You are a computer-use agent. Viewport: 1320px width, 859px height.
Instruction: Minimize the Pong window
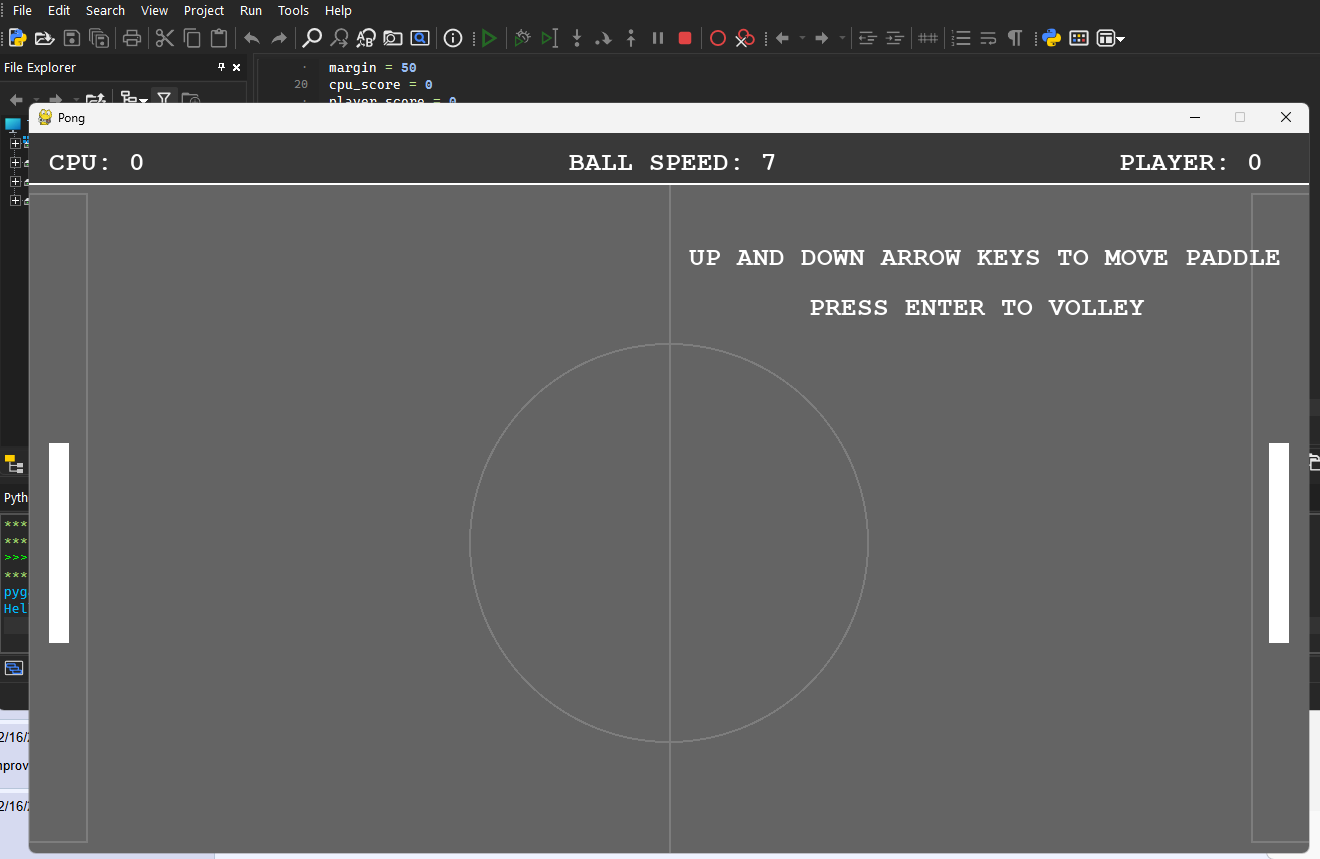[x=1194, y=117]
